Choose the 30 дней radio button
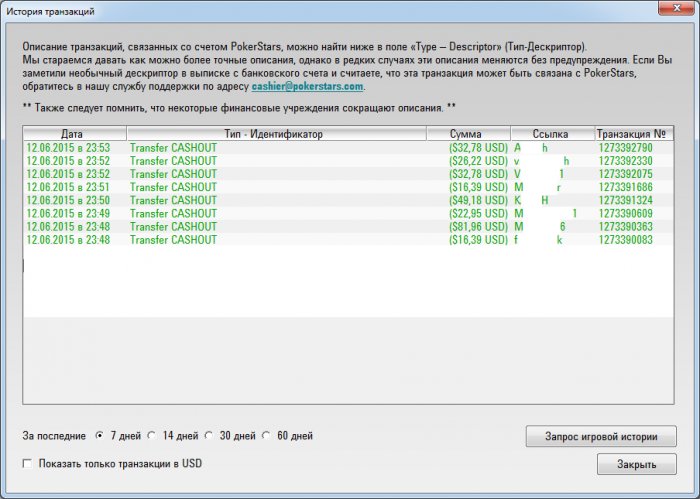 pyautogui.click(x=209, y=436)
